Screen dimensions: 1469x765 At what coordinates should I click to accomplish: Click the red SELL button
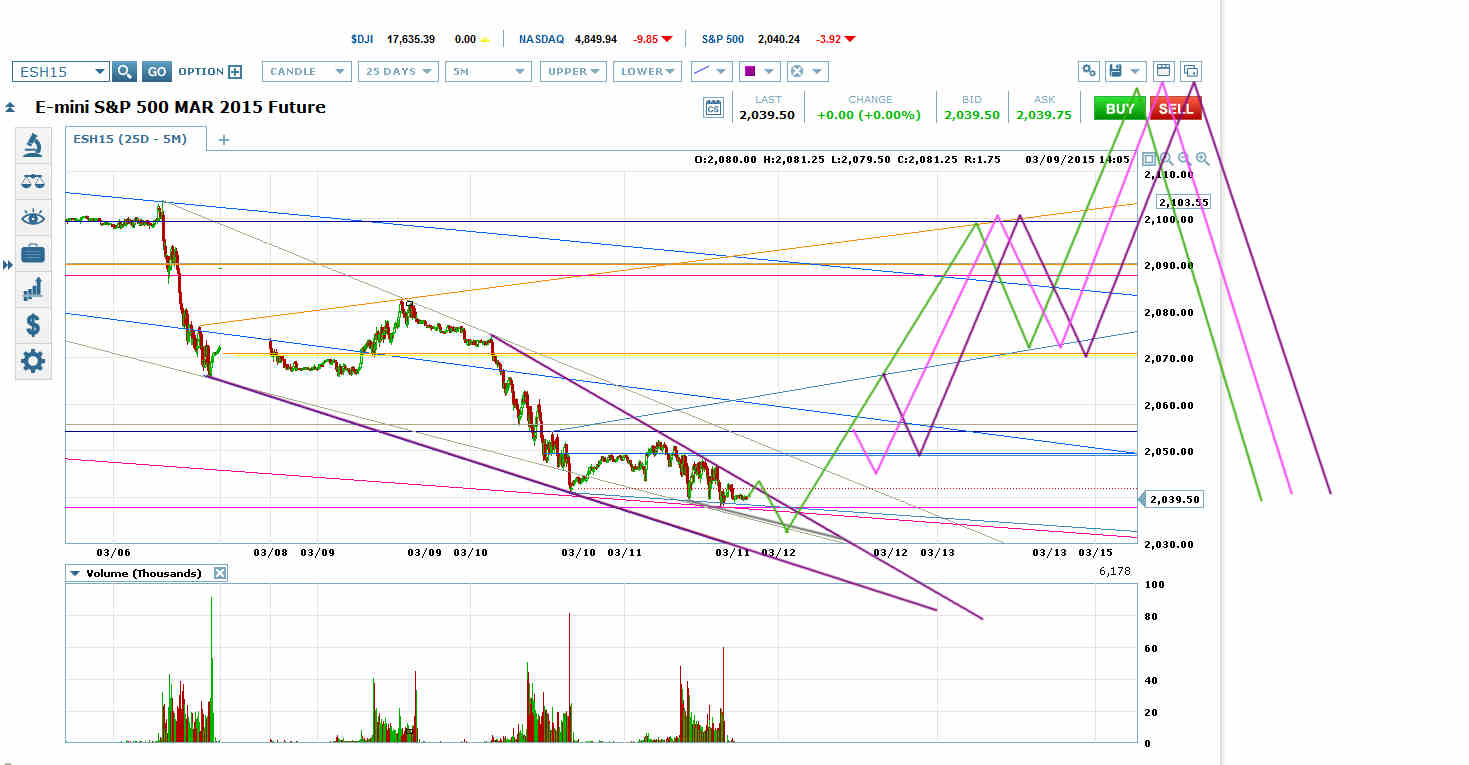point(1176,109)
